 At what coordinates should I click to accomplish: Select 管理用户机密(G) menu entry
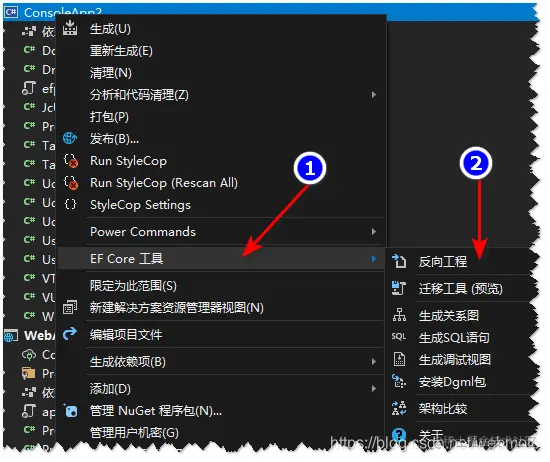tap(222, 433)
